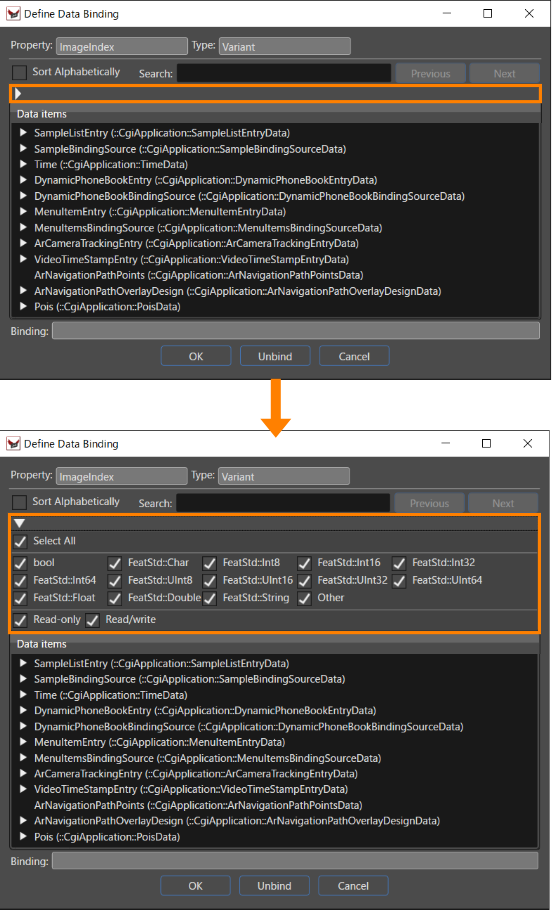Uncheck FeatStd::Int8 filter
This screenshot has width=552, height=910.
tap(210, 563)
